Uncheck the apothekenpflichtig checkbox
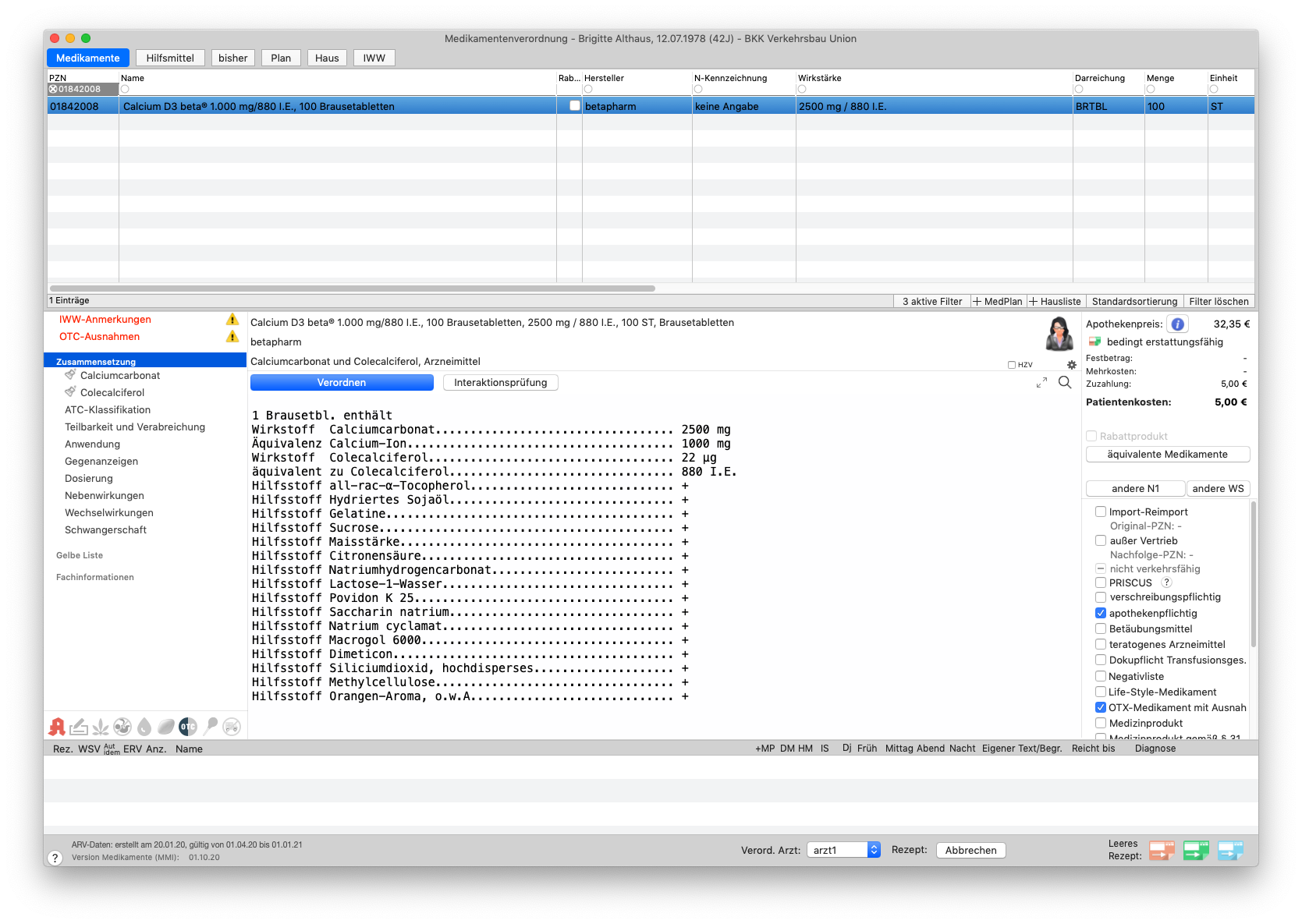The image size is (1302, 924). point(1101,613)
